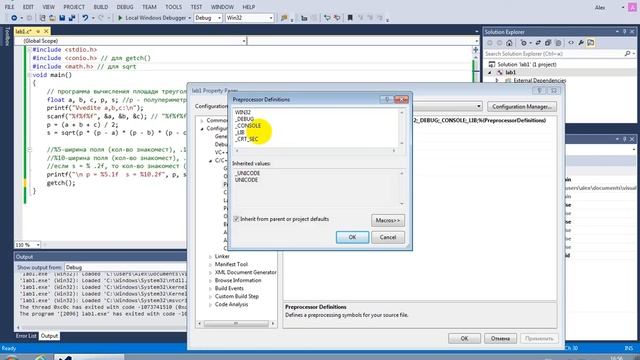Click the Sync with Active Document icon
Screen dimensions: 640x360
click(538, 43)
